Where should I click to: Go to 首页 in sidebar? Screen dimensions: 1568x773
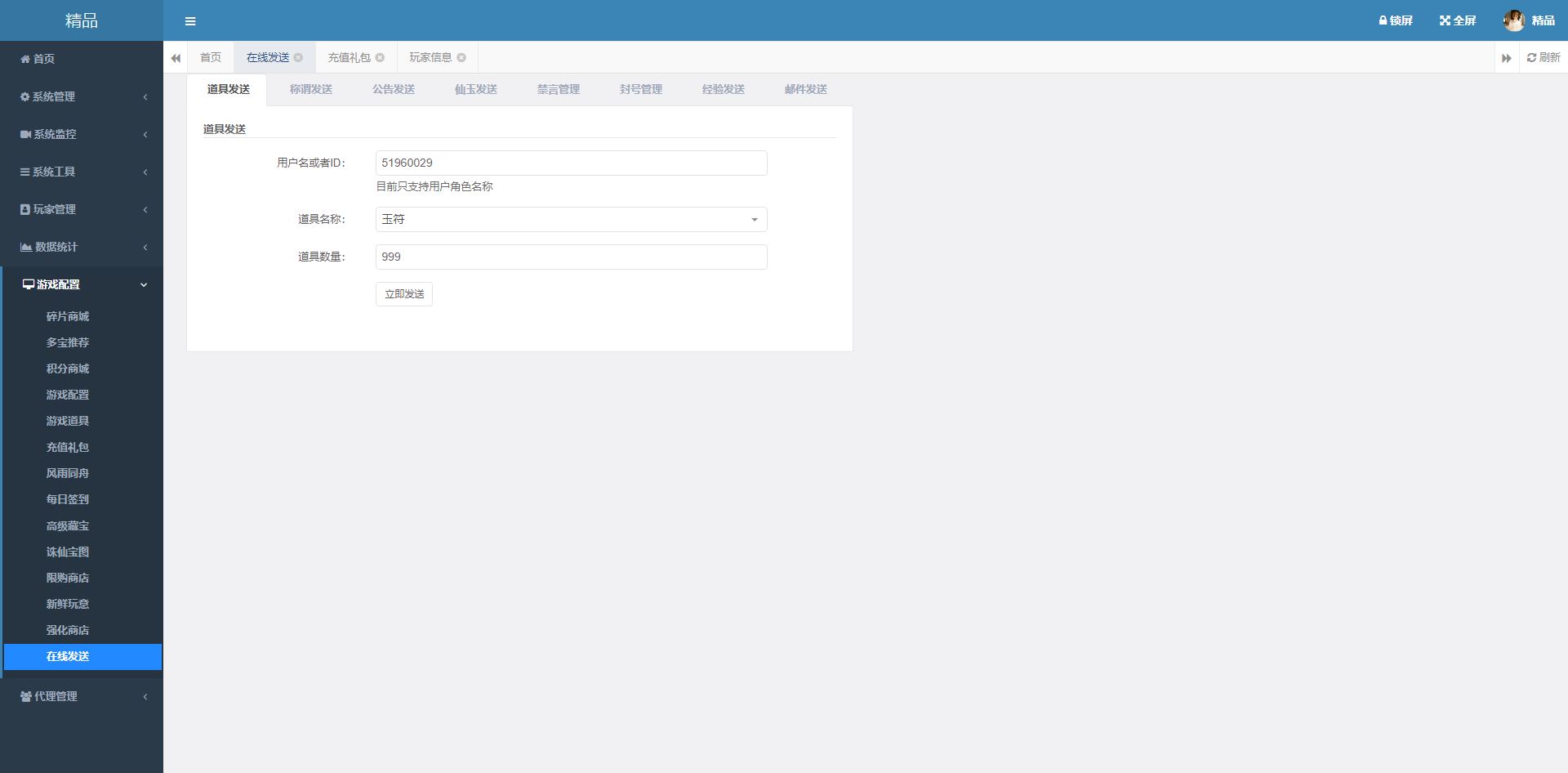pyautogui.click(x=43, y=59)
